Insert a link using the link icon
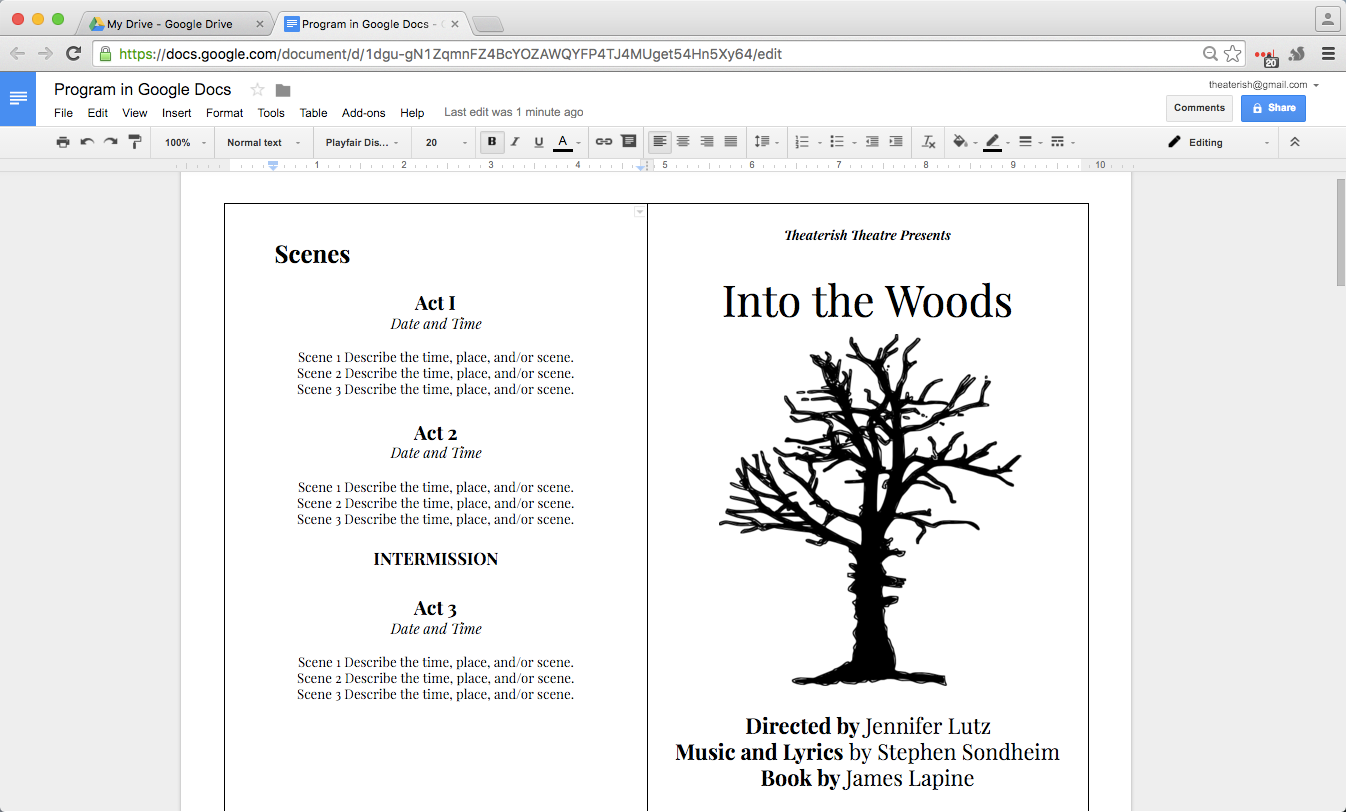Screen dimensions: 1346x812 (604, 142)
